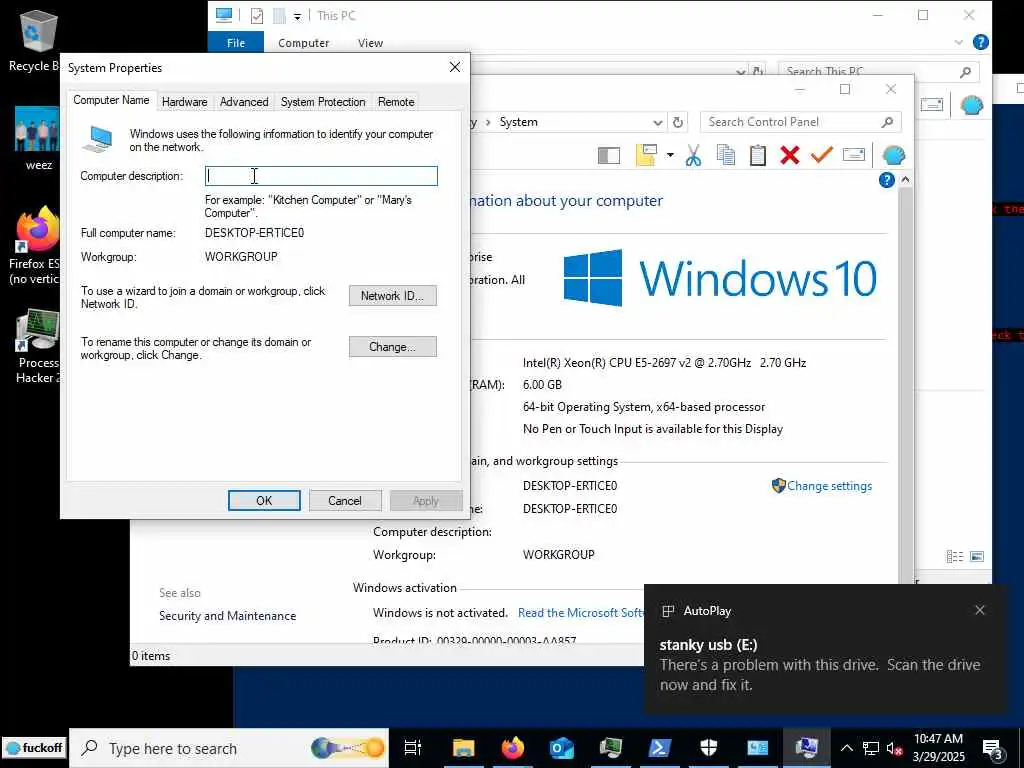
Task: Select the weez desktop icon
Action: point(37,140)
